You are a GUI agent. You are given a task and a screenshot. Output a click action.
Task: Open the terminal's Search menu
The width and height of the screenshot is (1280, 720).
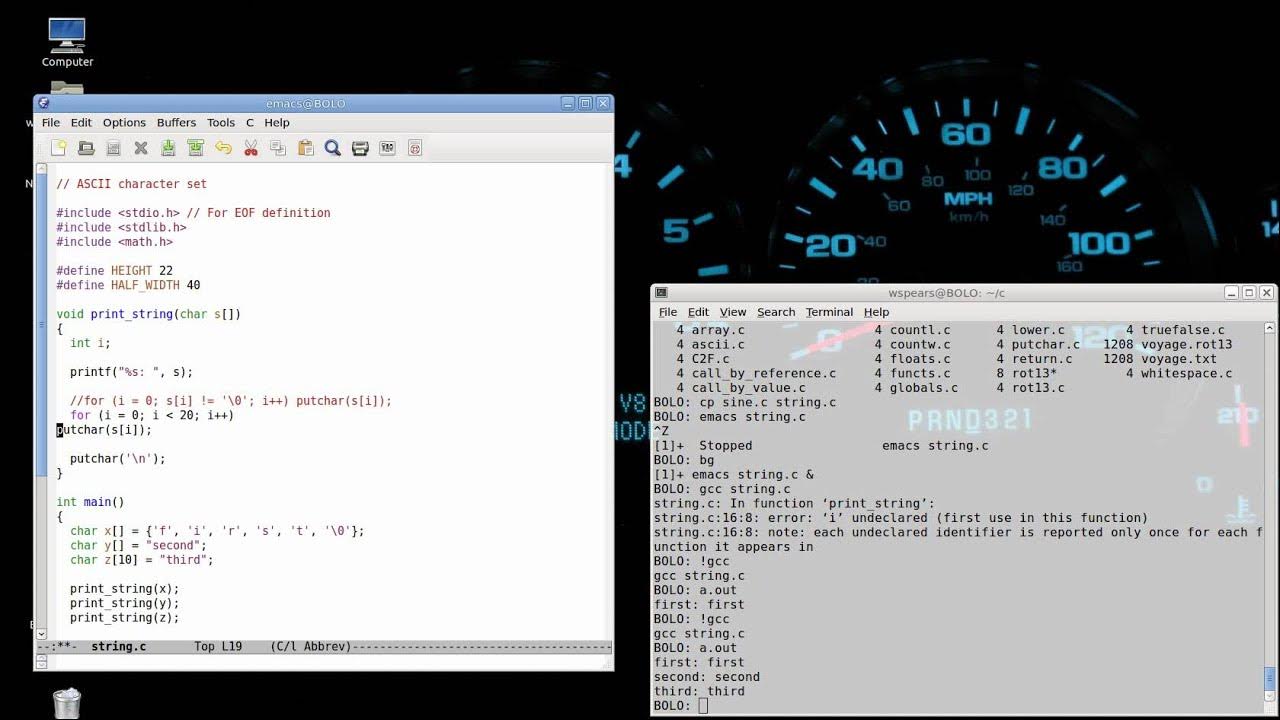(x=776, y=312)
